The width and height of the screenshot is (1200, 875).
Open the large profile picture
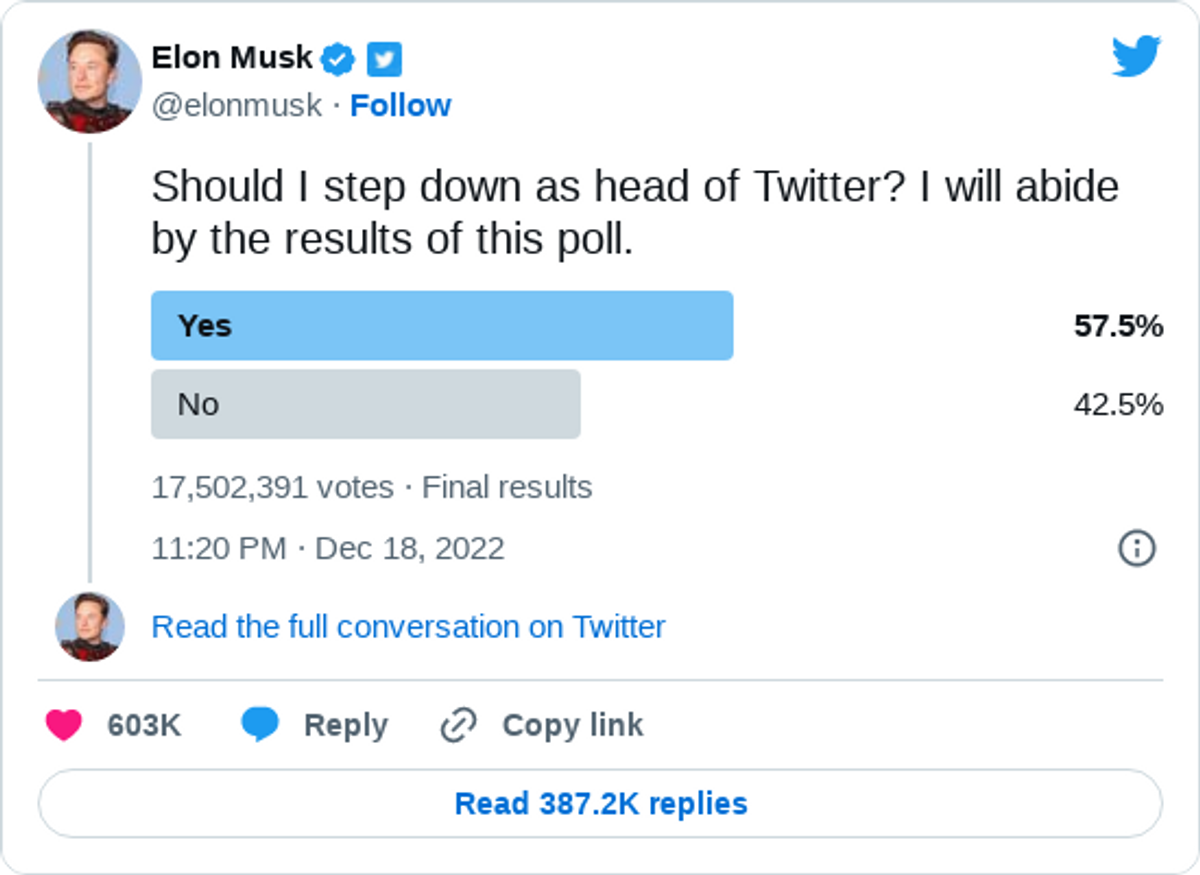point(90,82)
